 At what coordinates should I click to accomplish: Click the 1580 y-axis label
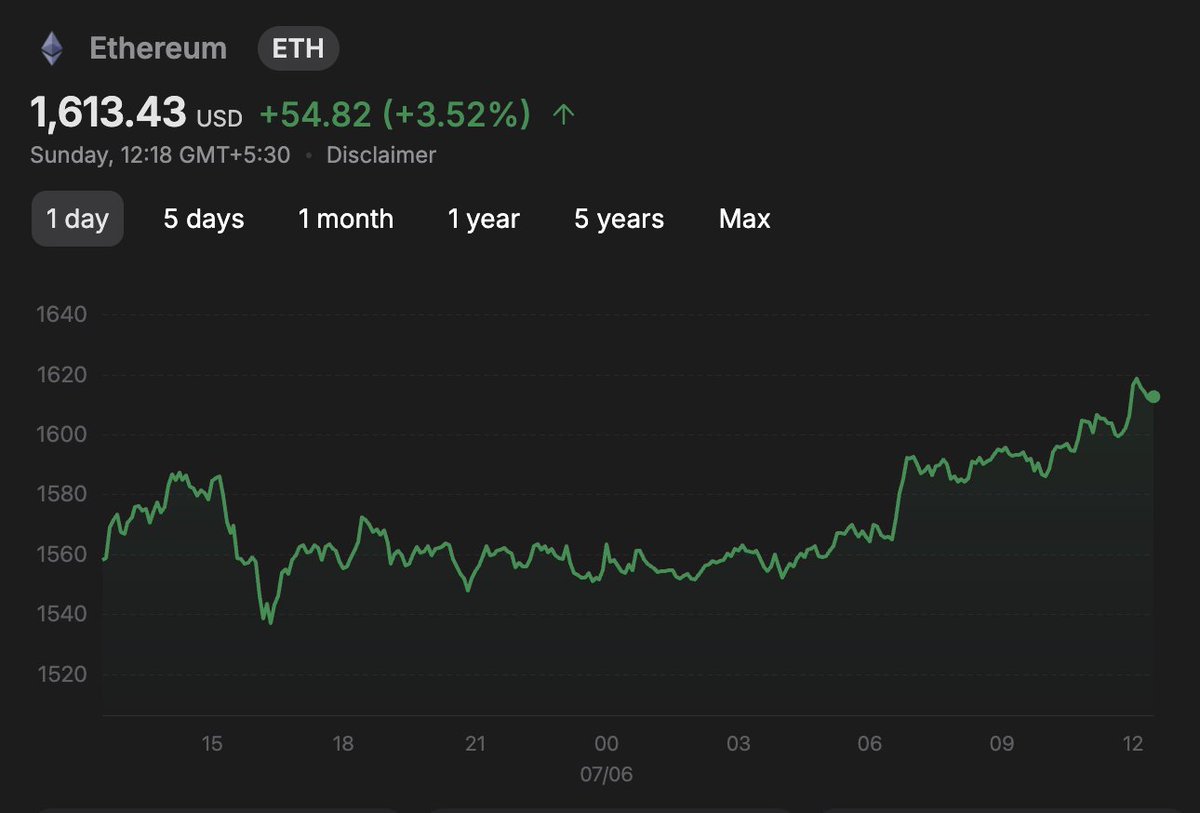pyautogui.click(x=62, y=494)
